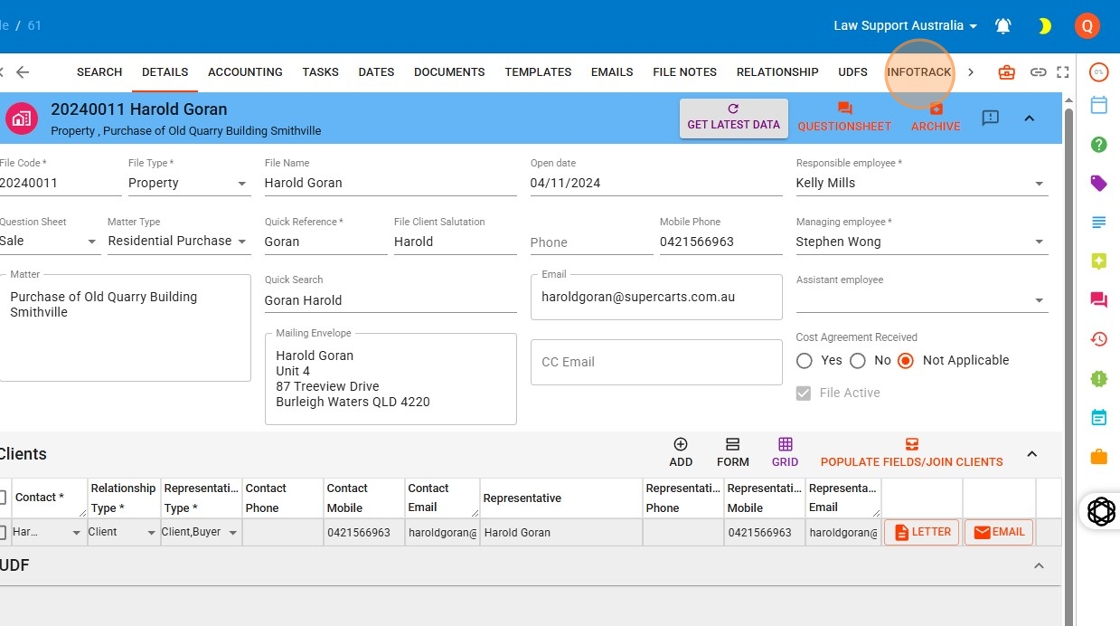Switch to the Accounting tab
The height and width of the screenshot is (626, 1120).
pos(245,72)
